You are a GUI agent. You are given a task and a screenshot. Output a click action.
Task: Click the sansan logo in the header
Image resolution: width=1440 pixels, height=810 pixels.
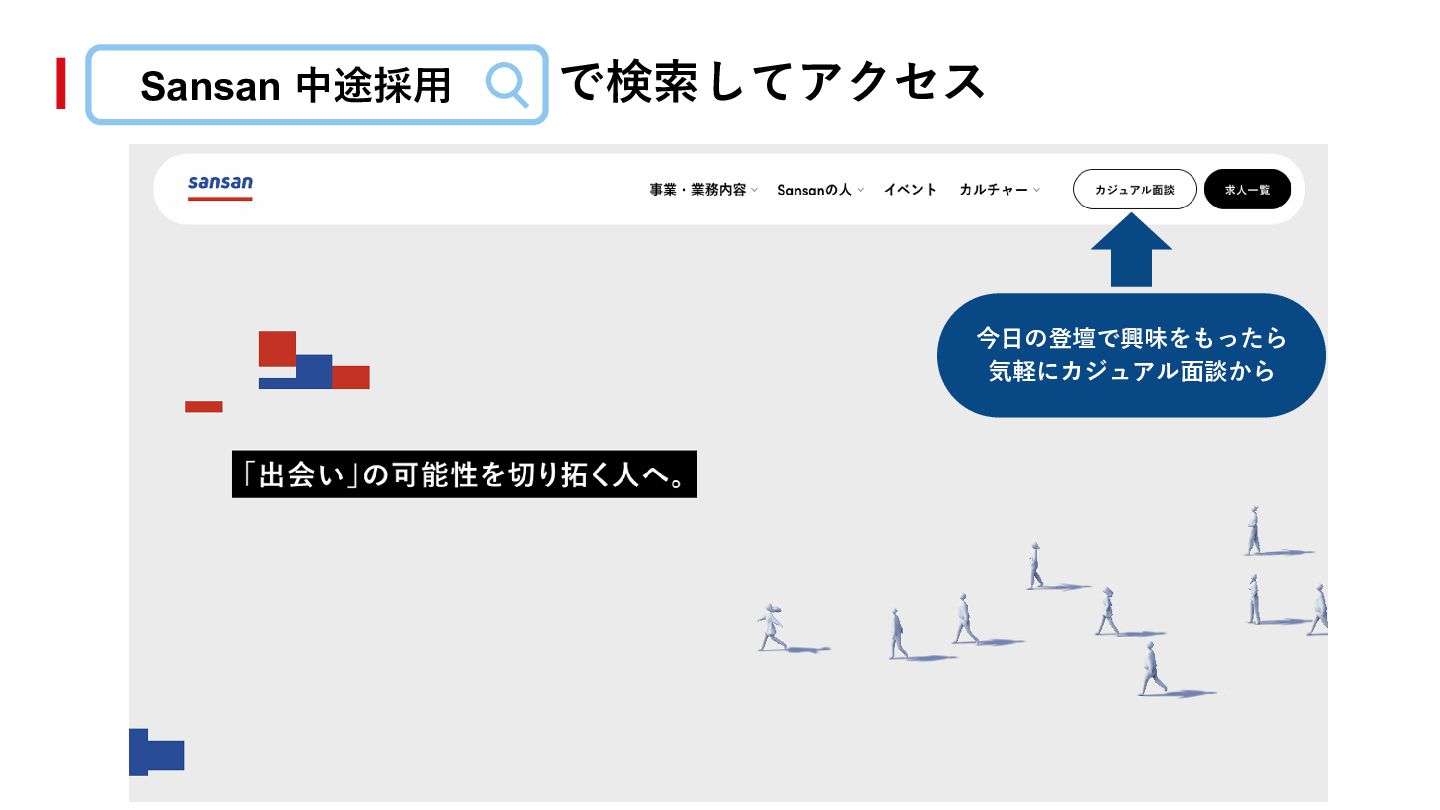pyautogui.click(x=220, y=188)
